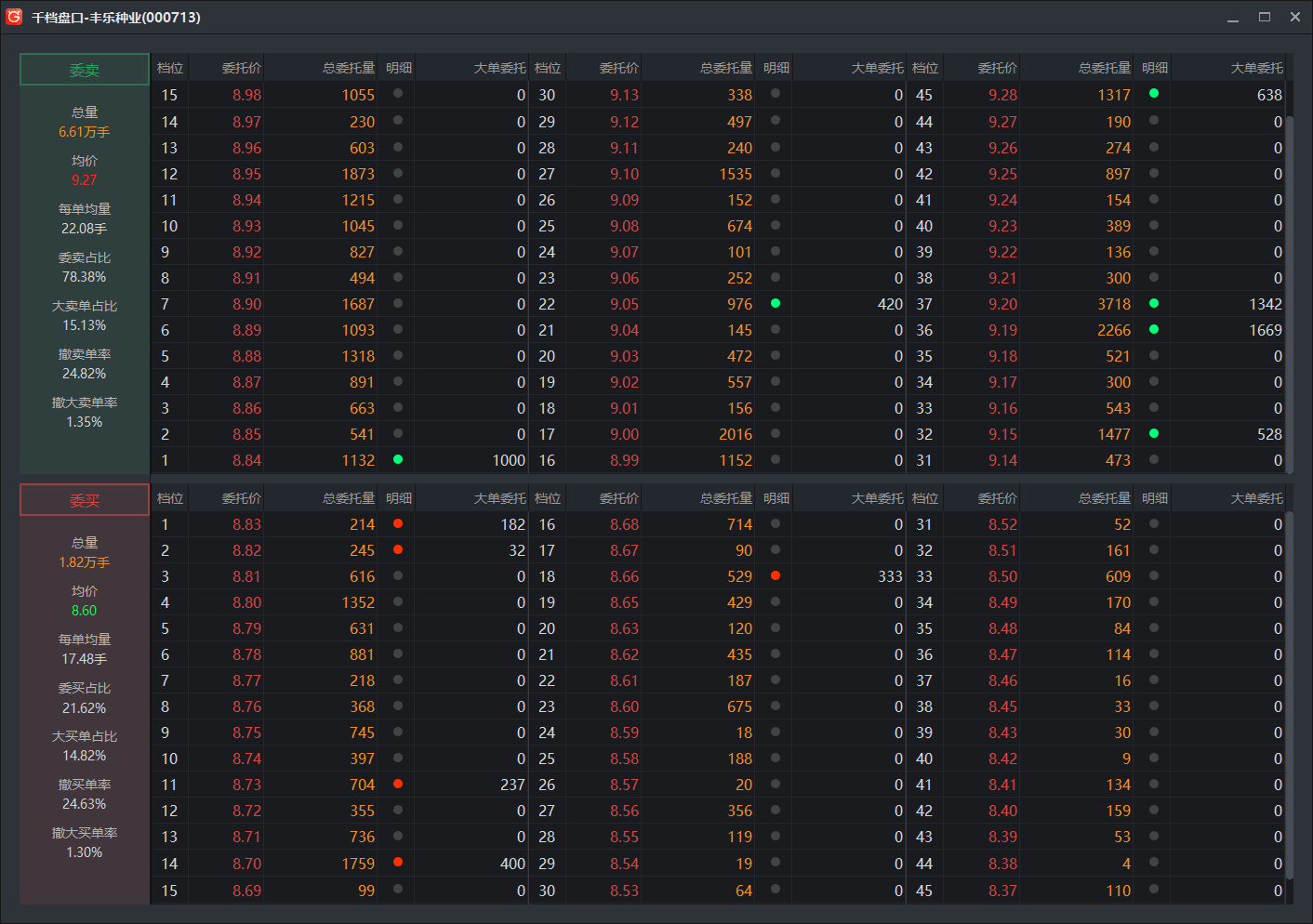Click red detail dot for buy price 8.73
Screen dimensions: 1313x924
pos(398,784)
